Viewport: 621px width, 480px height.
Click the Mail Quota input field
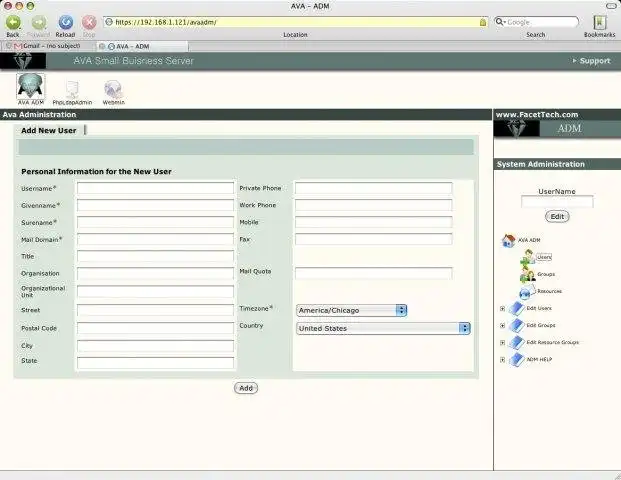tap(373, 273)
